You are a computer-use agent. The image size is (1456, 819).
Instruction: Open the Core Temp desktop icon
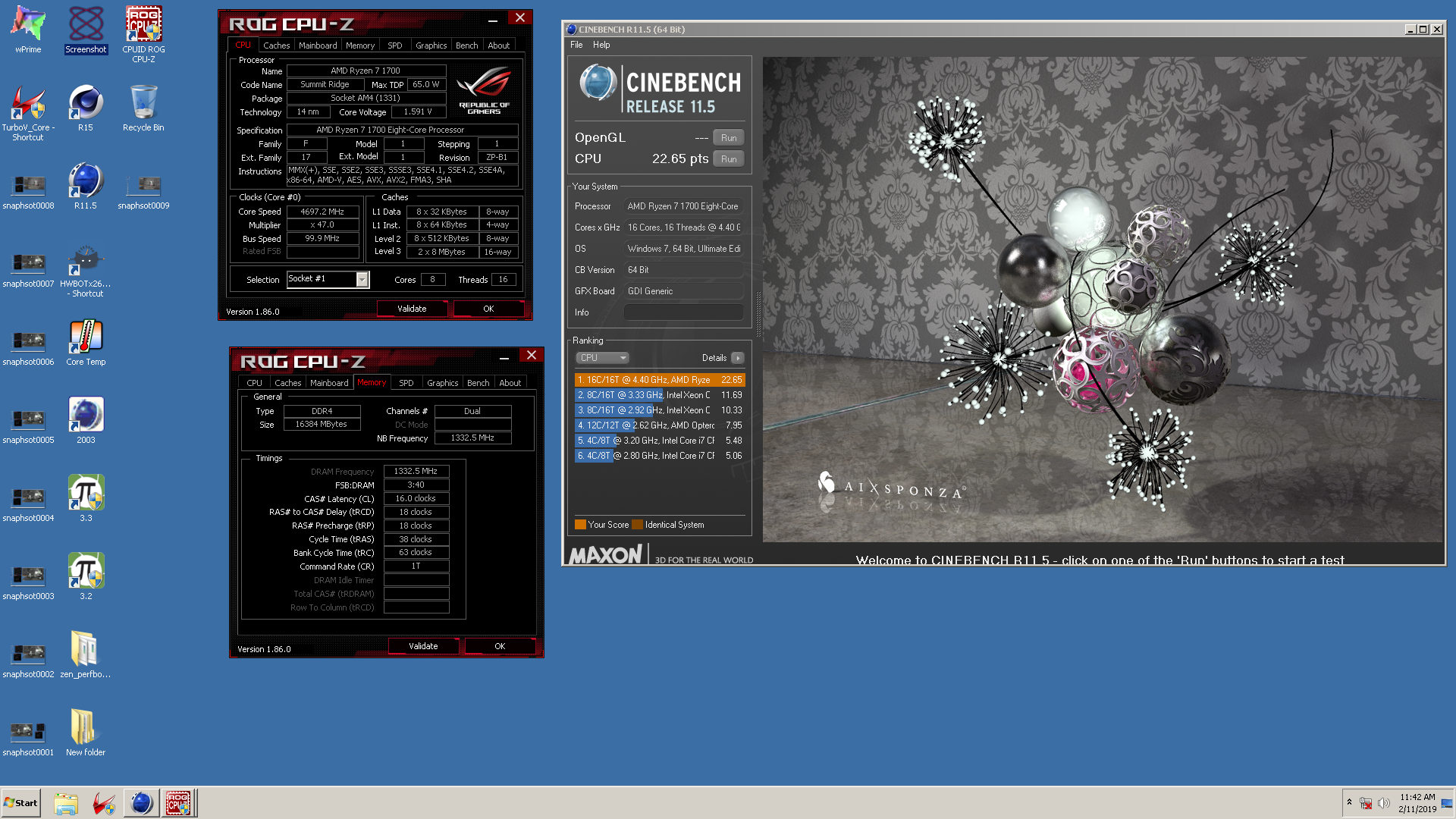(86, 343)
